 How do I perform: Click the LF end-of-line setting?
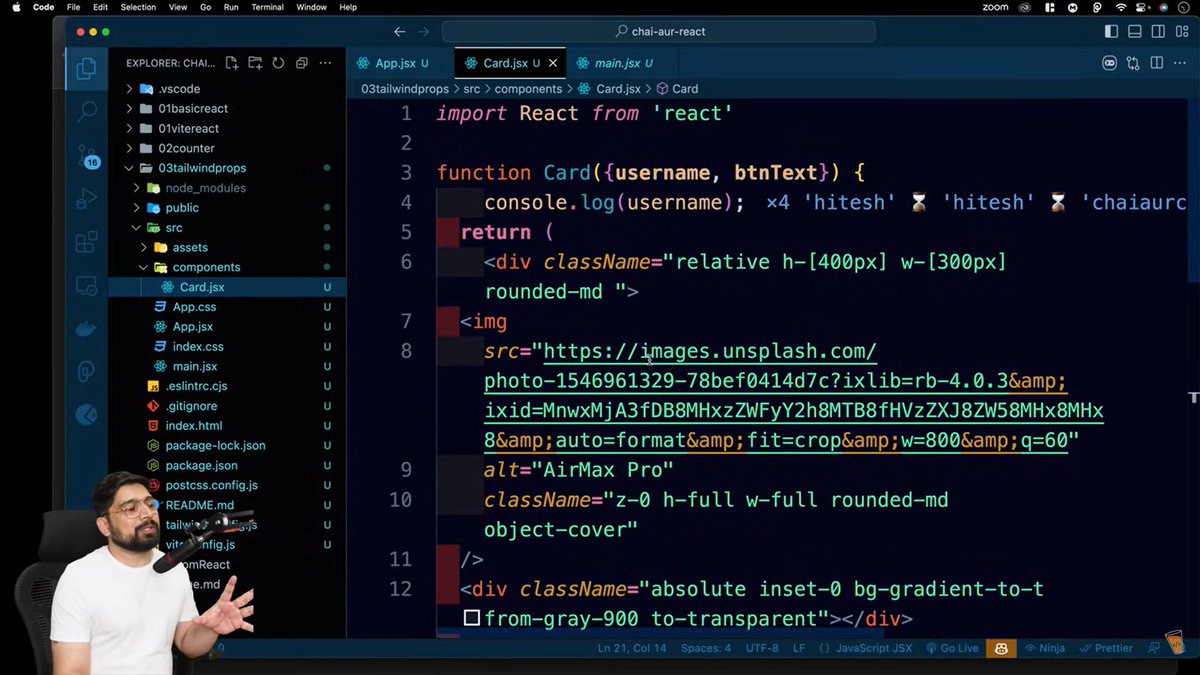point(799,648)
